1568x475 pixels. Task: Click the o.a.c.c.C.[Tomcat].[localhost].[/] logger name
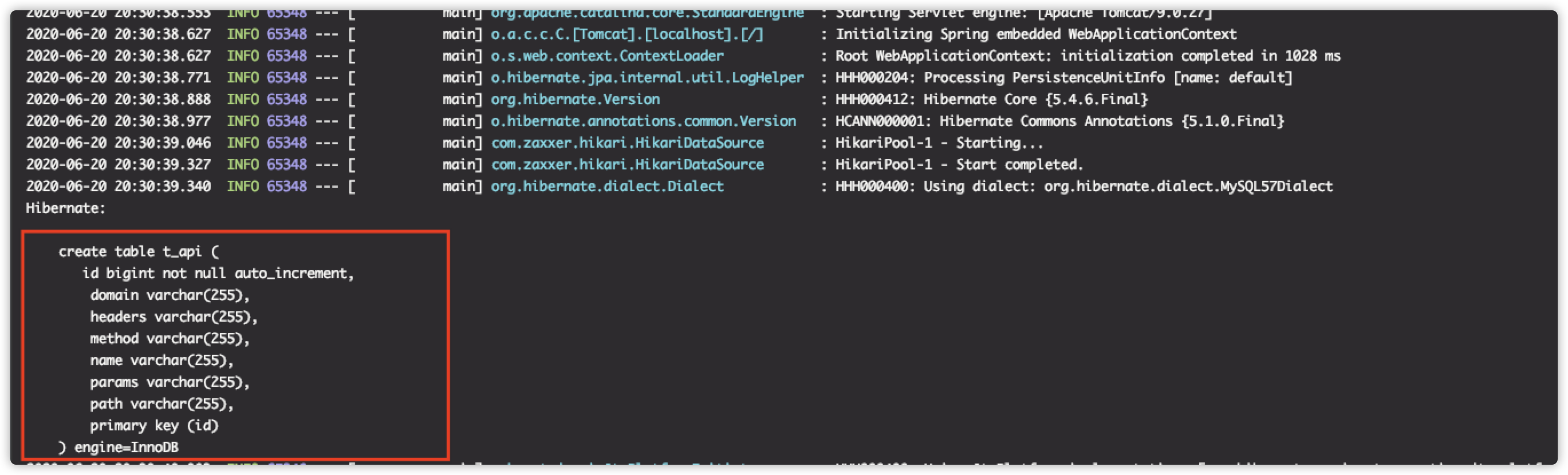[627, 34]
